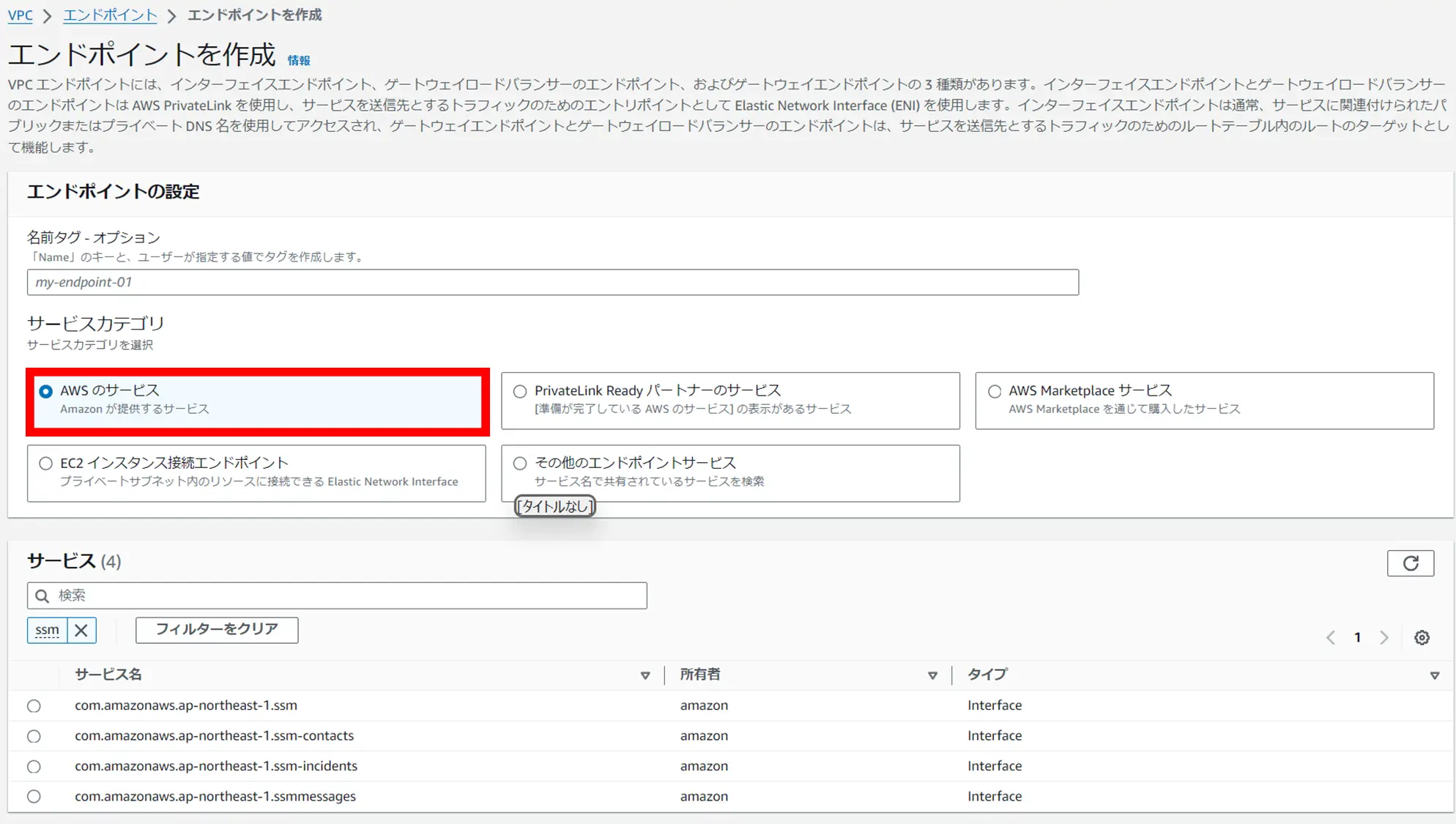The width and height of the screenshot is (1456, 824).
Task: Sort by サービス名 column arrow
Action: [645, 675]
